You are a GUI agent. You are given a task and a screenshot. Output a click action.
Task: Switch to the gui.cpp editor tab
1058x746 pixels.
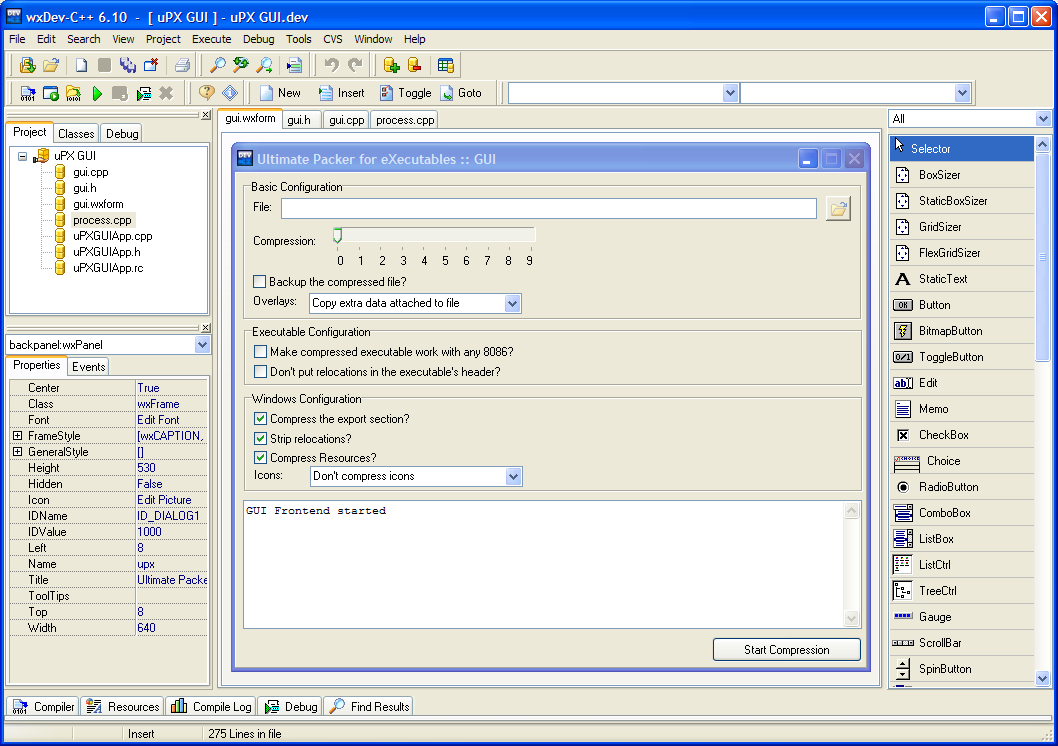[347, 120]
